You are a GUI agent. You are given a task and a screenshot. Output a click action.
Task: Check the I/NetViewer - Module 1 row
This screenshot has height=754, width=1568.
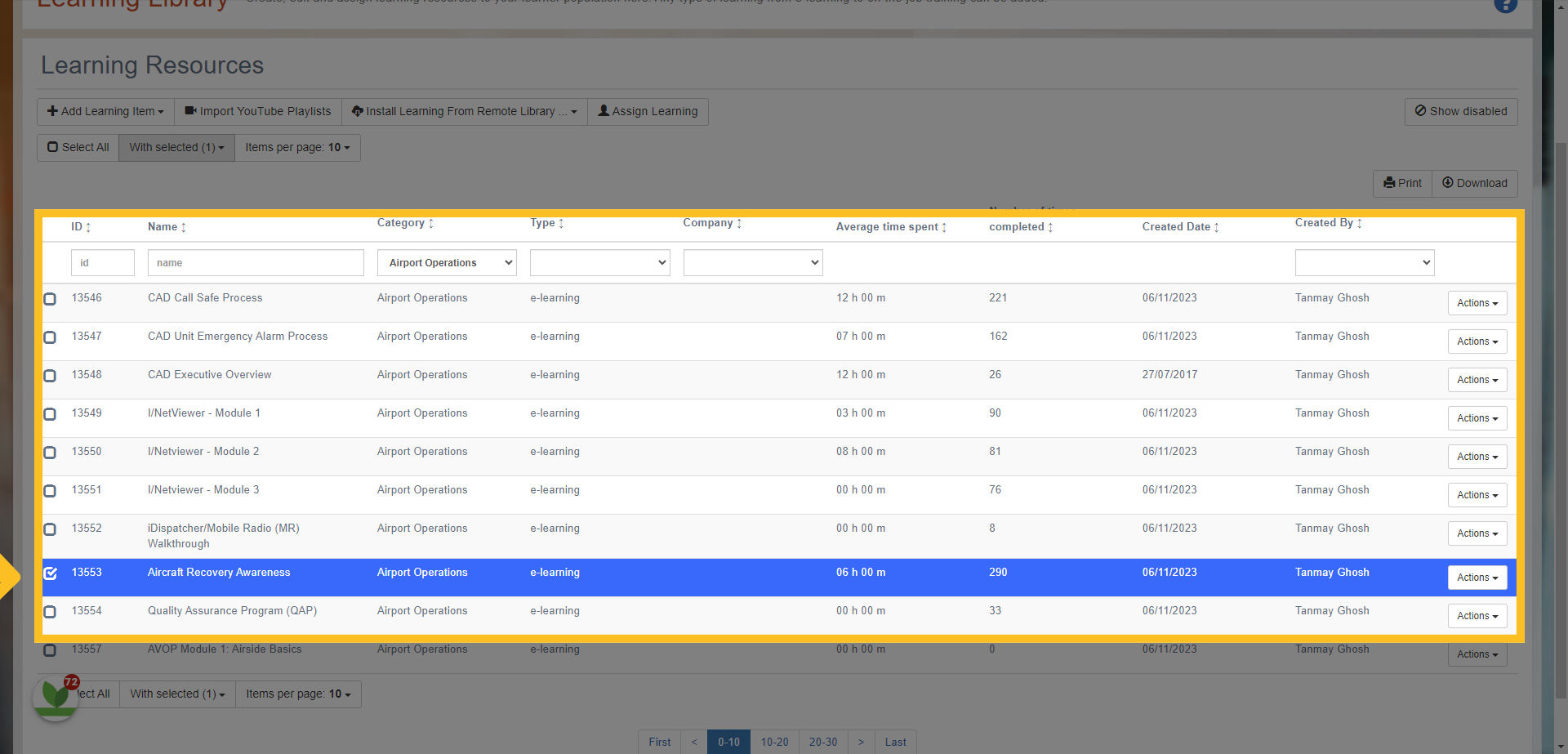coord(50,414)
